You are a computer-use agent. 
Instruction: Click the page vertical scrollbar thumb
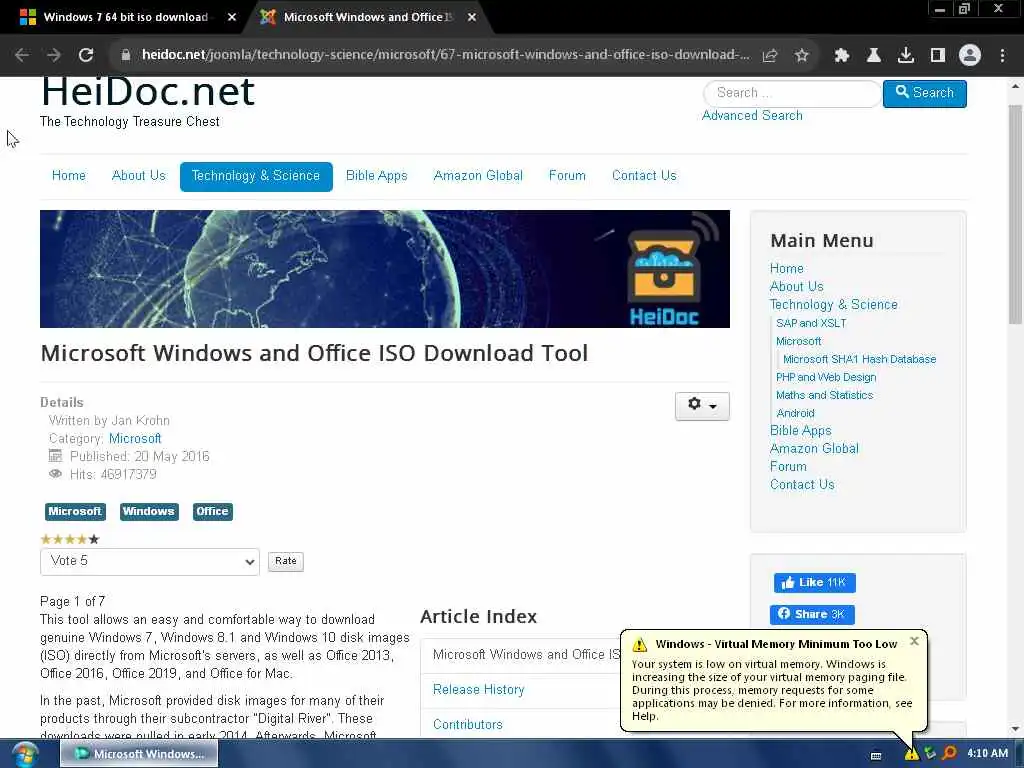pos(1015,214)
